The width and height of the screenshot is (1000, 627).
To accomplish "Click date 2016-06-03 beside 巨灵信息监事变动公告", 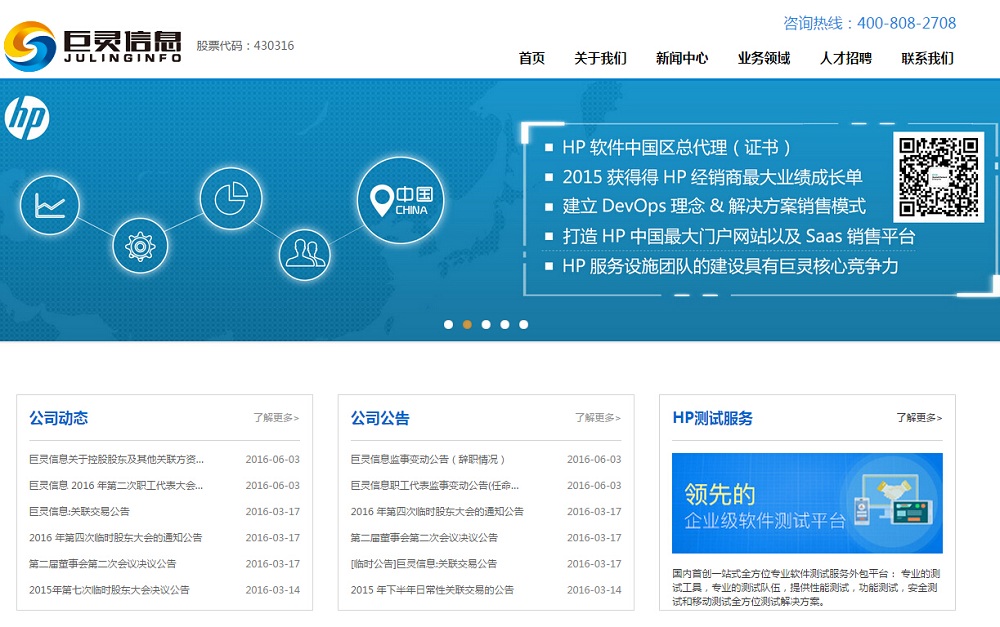I will [594, 459].
